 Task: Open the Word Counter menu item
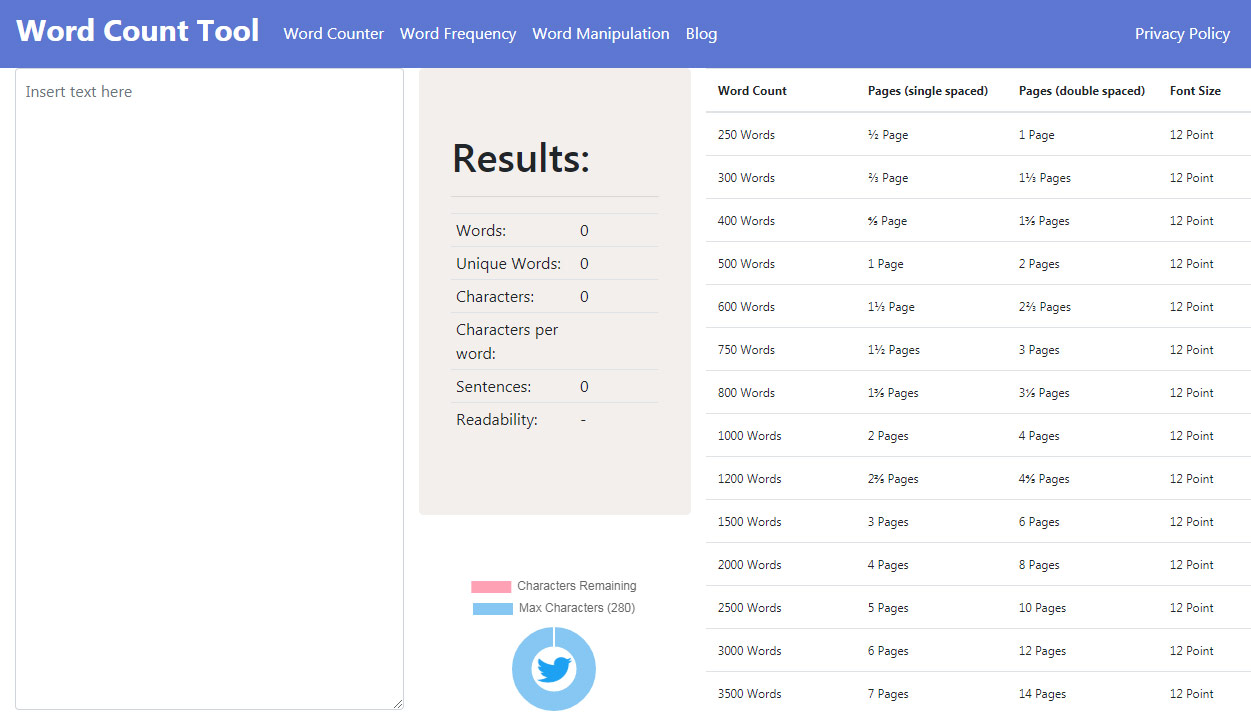coord(333,34)
